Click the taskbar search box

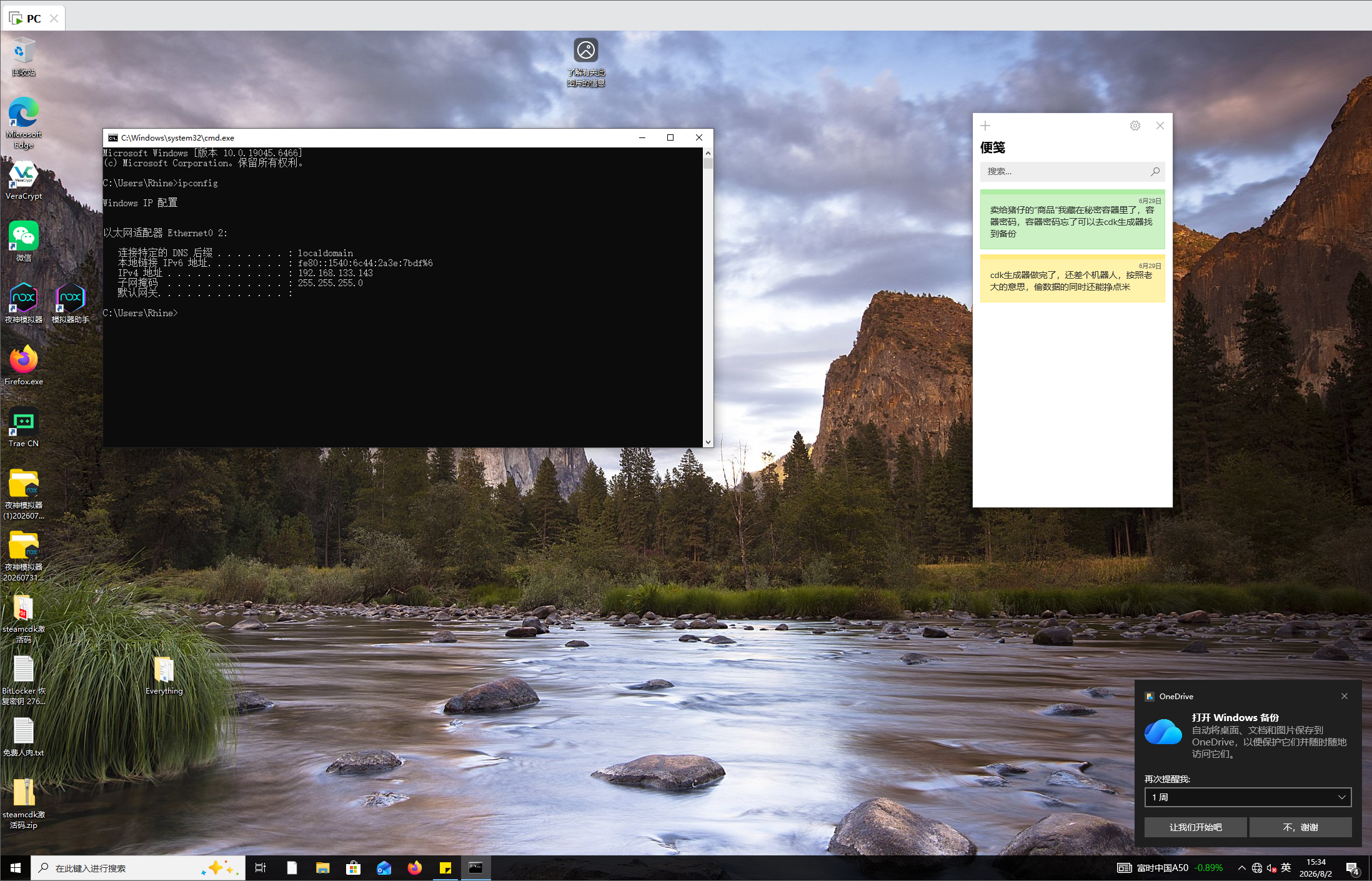pyautogui.click(x=137, y=868)
